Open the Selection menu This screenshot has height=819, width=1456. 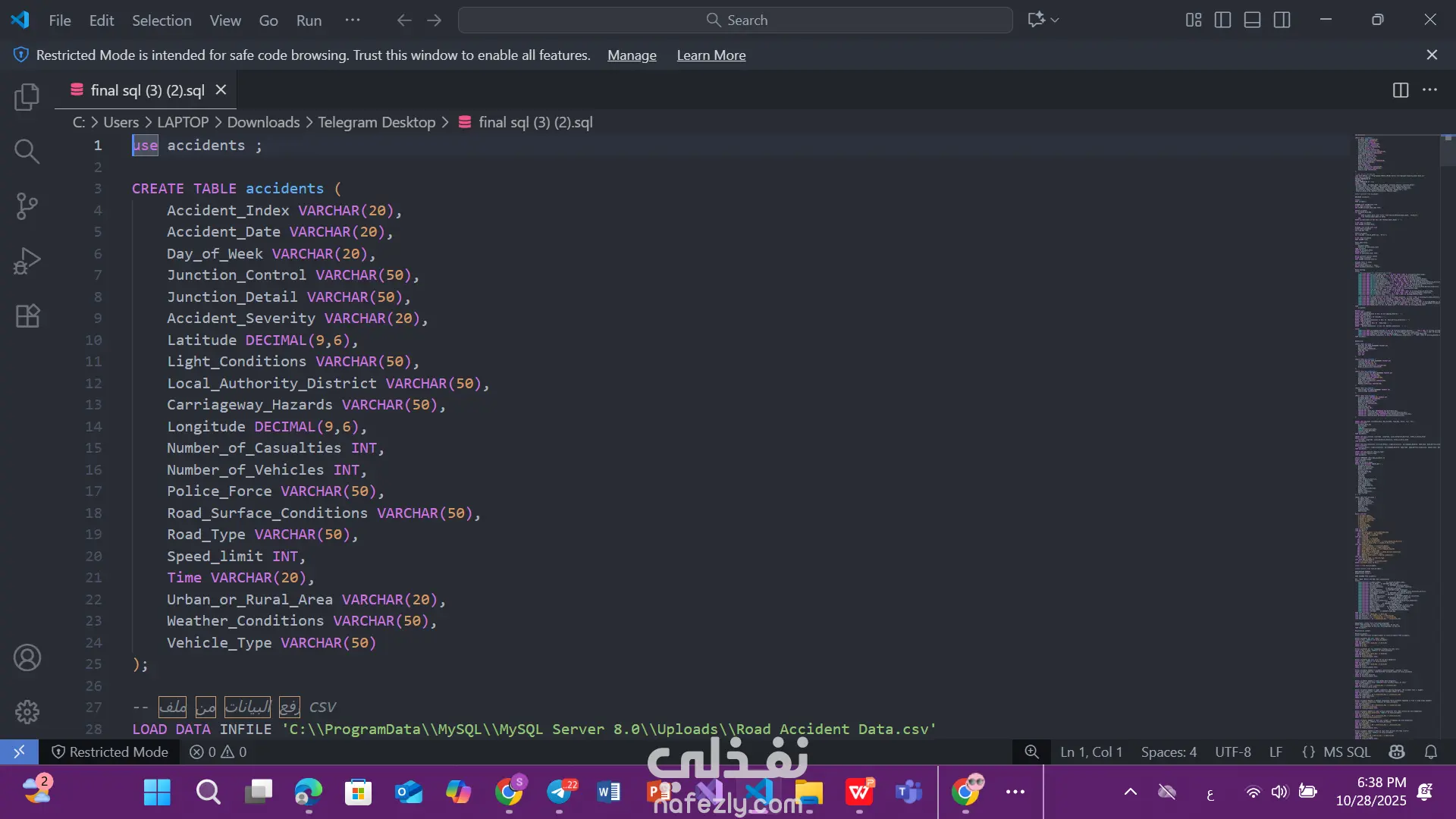(162, 20)
